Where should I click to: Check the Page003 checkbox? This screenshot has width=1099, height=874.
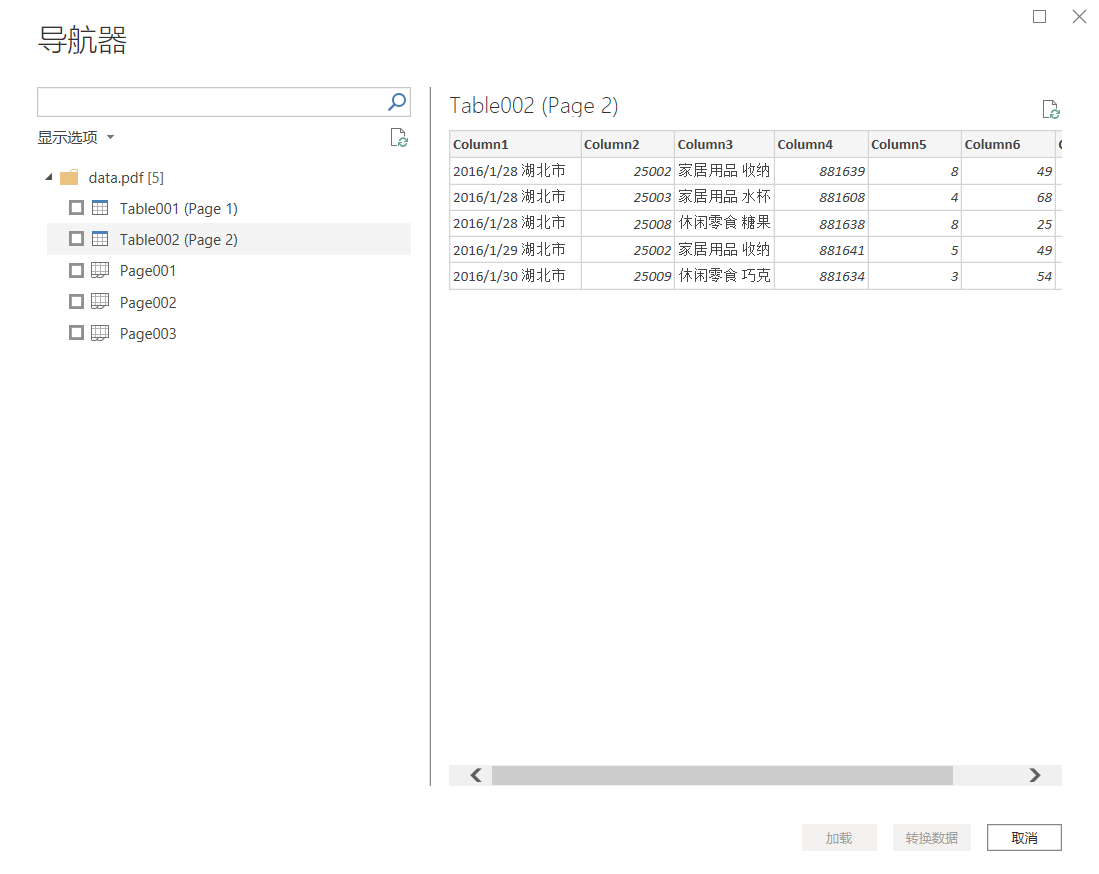click(76, 332)
